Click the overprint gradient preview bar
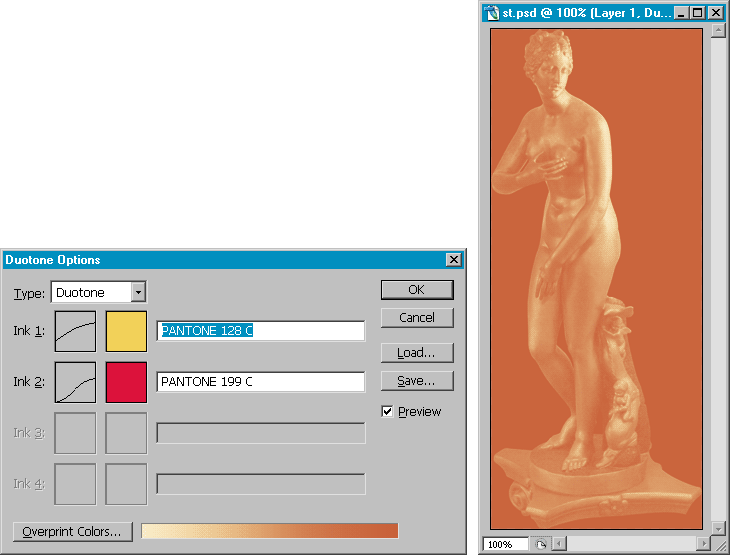 click(x=270, y=531)
